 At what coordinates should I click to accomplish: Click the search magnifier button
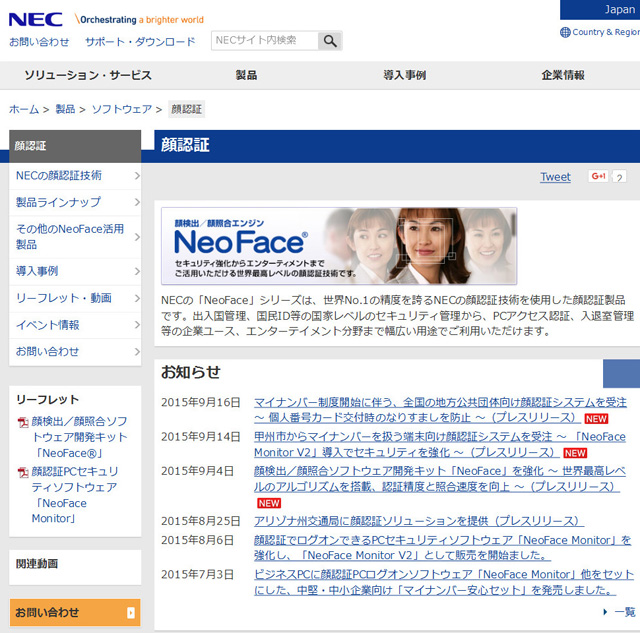(x=330, y=40)
